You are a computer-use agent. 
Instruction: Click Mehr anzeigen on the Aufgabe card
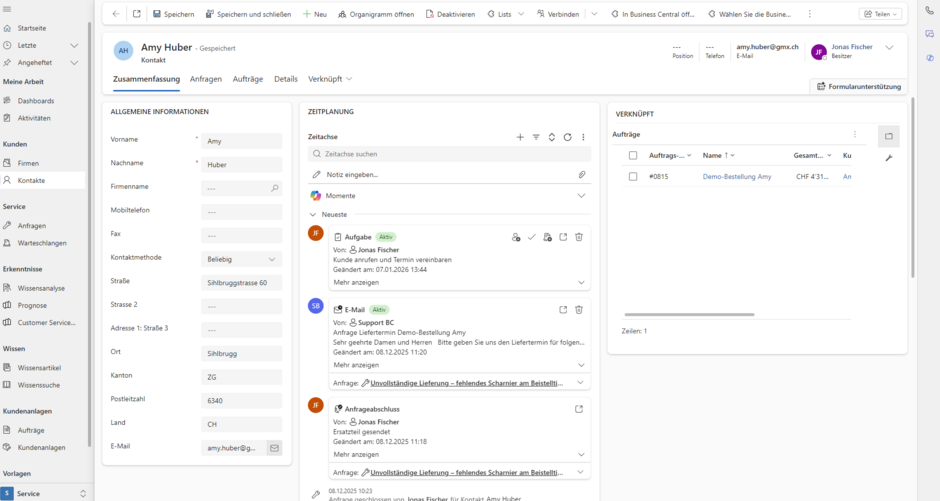coord(356,282)
